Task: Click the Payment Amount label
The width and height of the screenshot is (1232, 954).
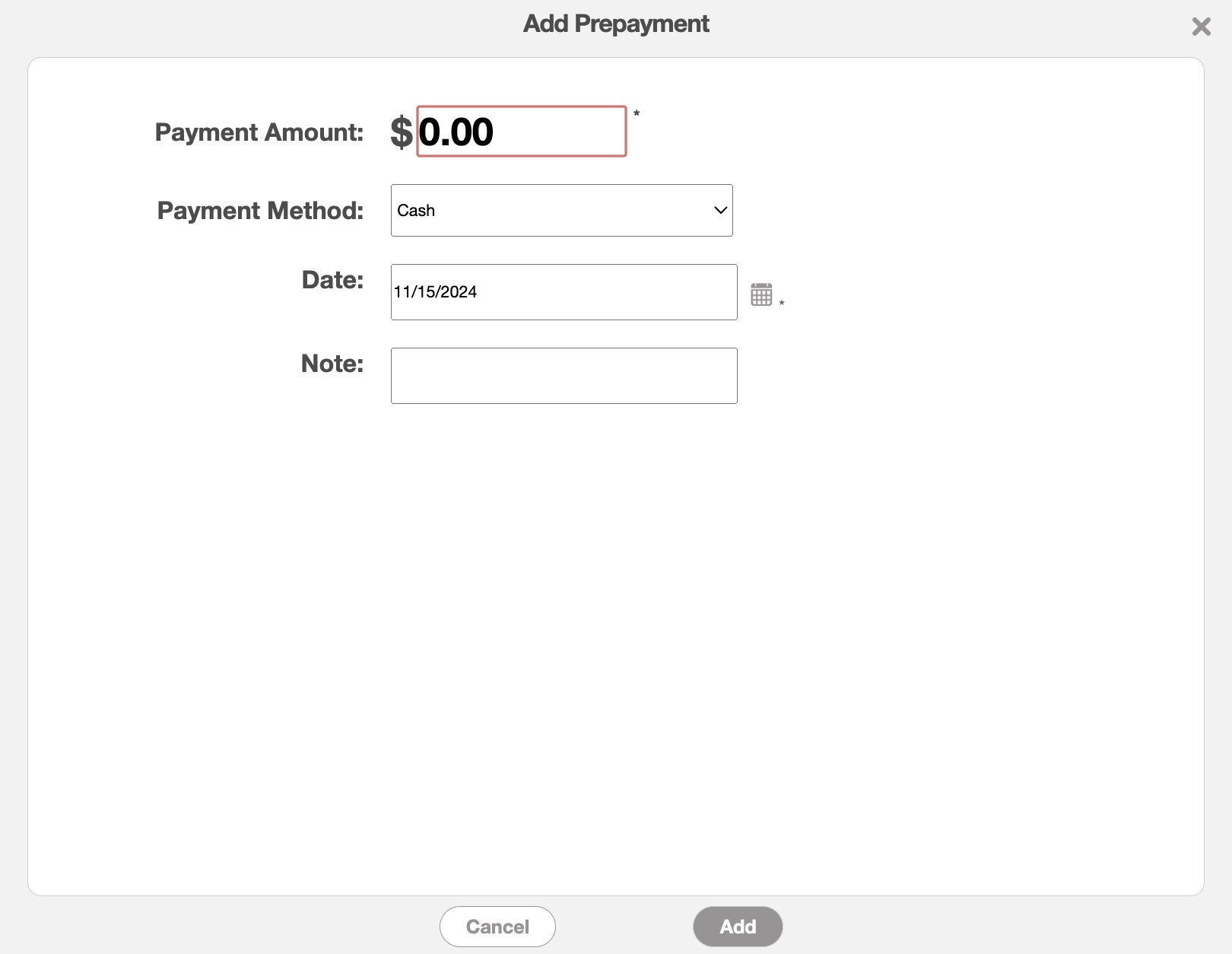Action: click(259, 132)
